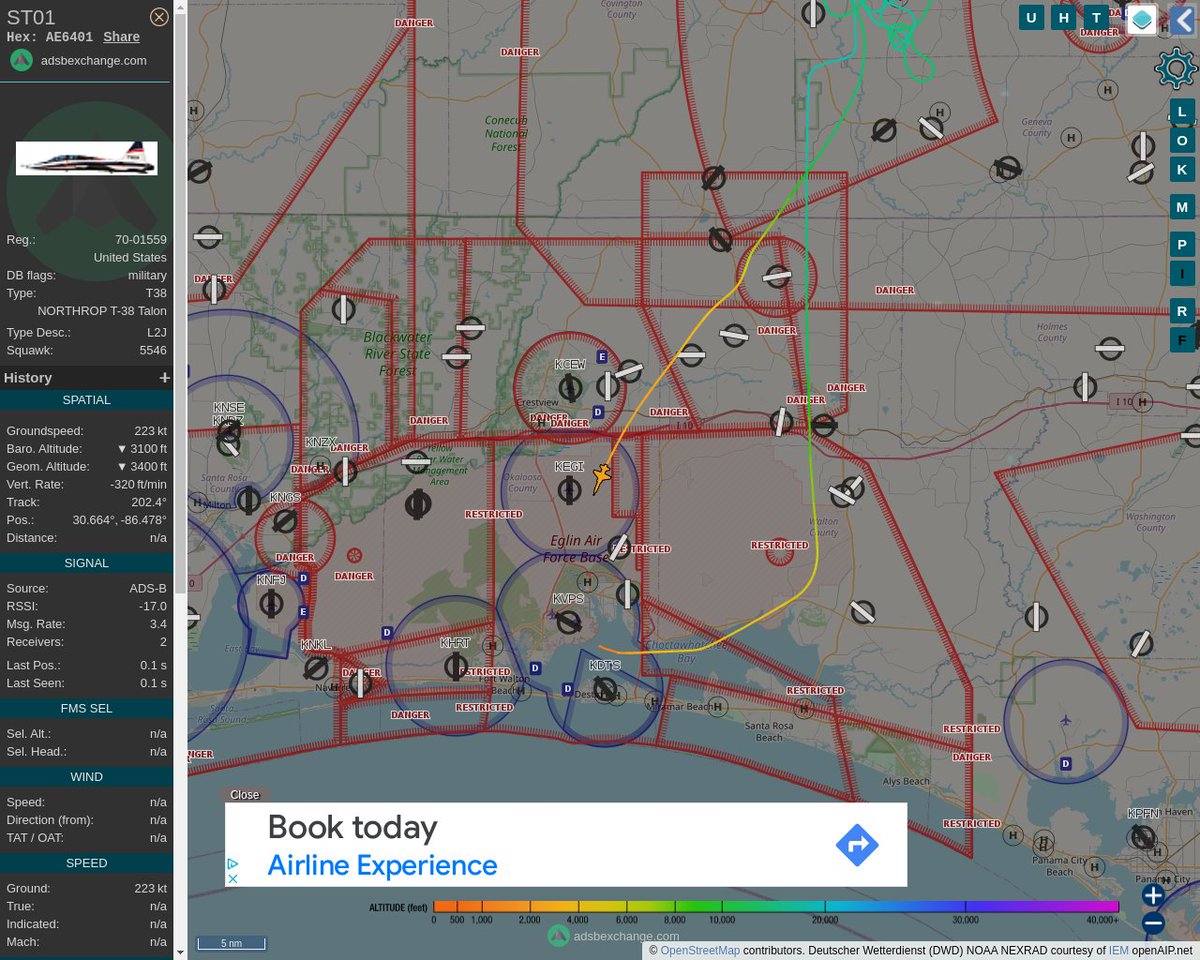Zoom out using the minus icon

point(1152,923)
